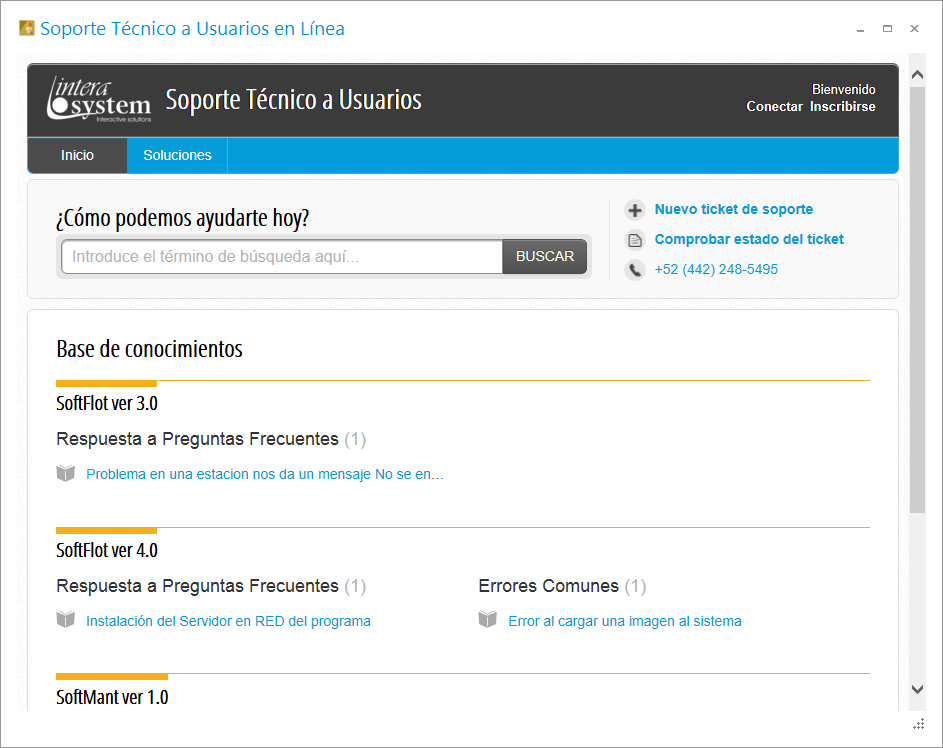Click the Intera System logo
Viewport: 943px width, 748px height.
coord(99,100)
